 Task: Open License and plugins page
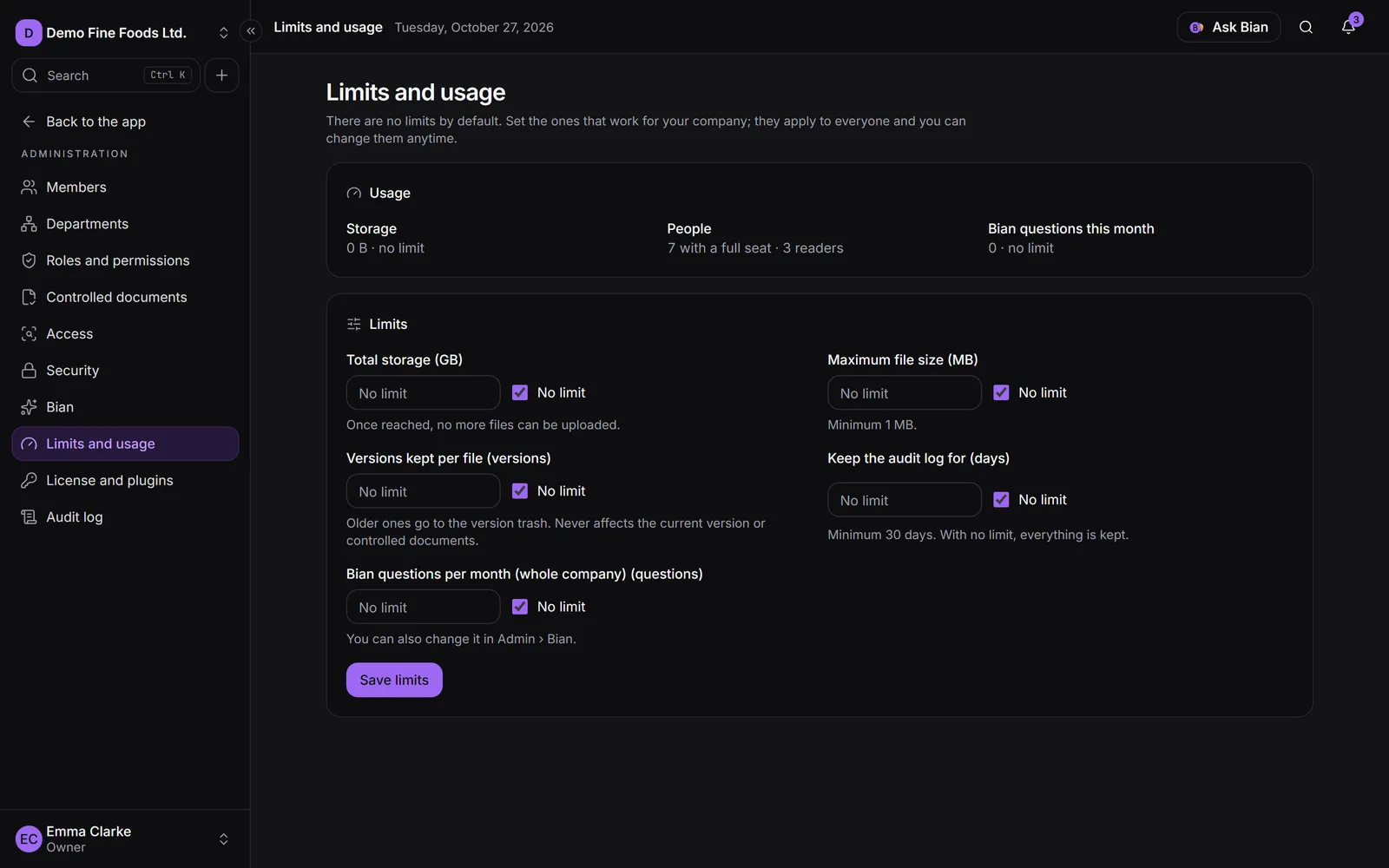click(x=125, y=480)
